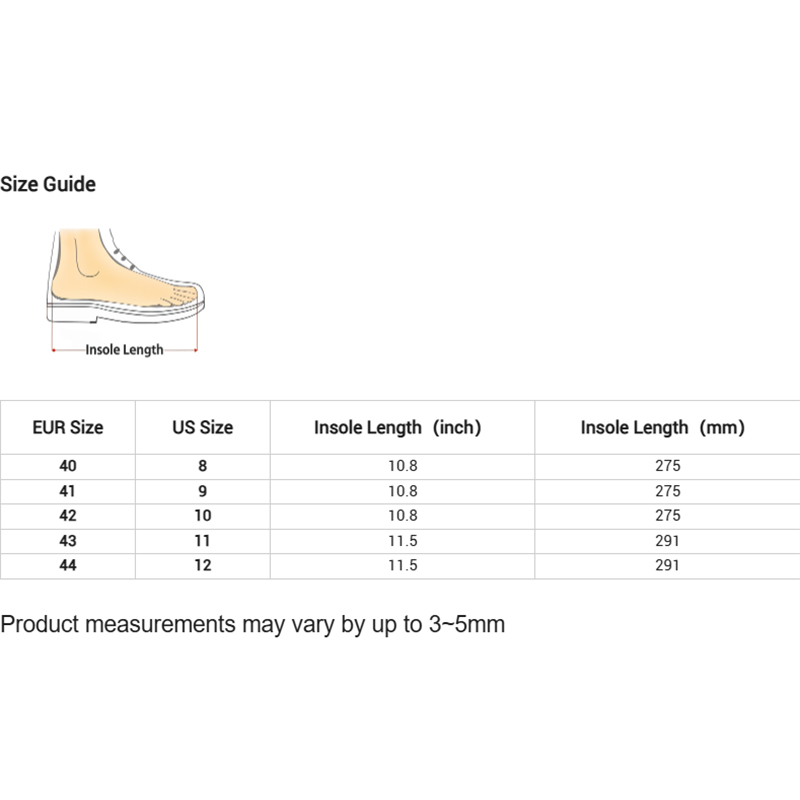Pick US size 12 in the table
This screenshot has width=800, height=800.
[x=203, y=565]
